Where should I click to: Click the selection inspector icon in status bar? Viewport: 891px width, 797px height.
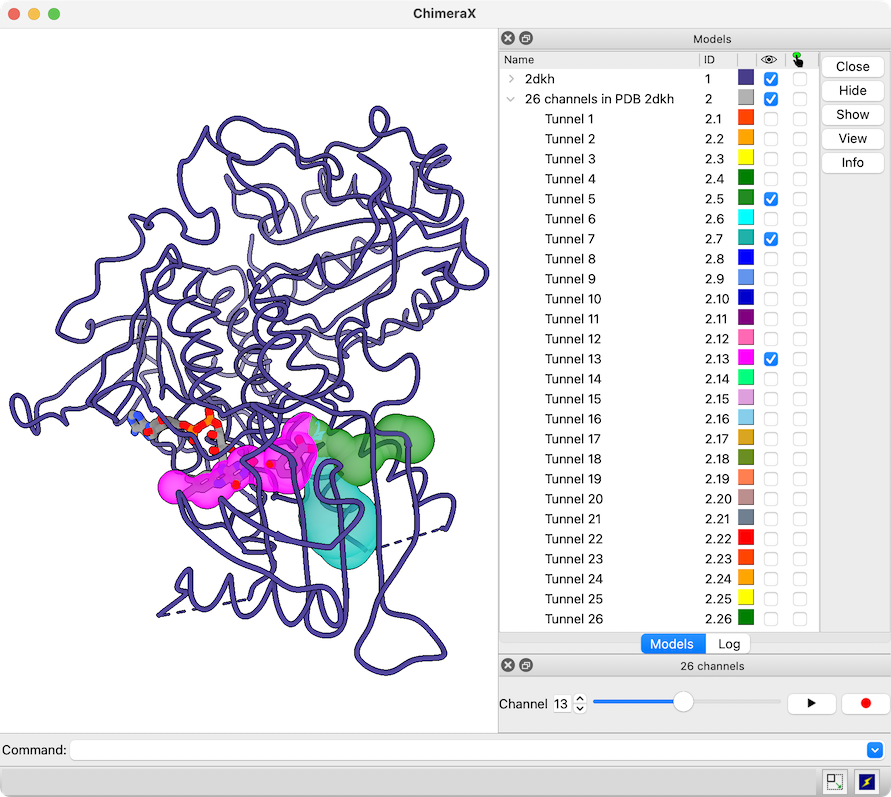tap(835, 781)
